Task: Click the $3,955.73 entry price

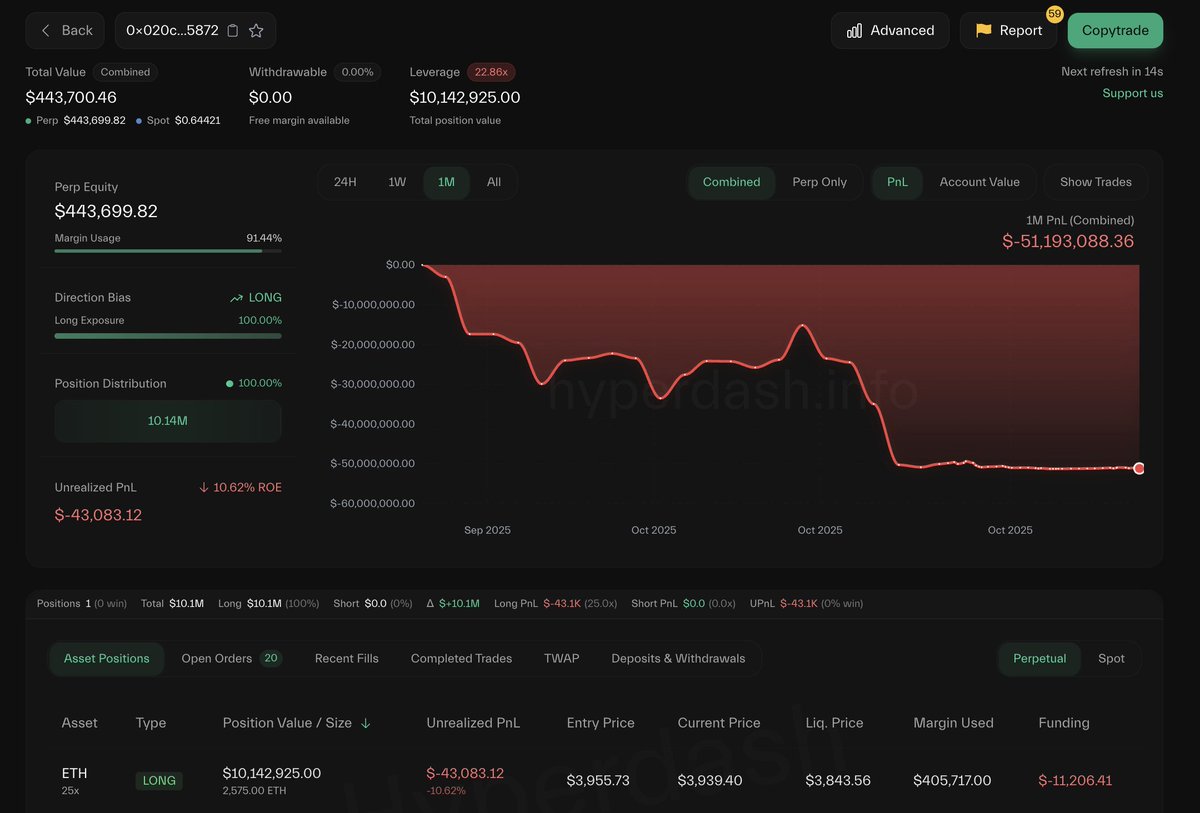Action: [x=598, y=780]
